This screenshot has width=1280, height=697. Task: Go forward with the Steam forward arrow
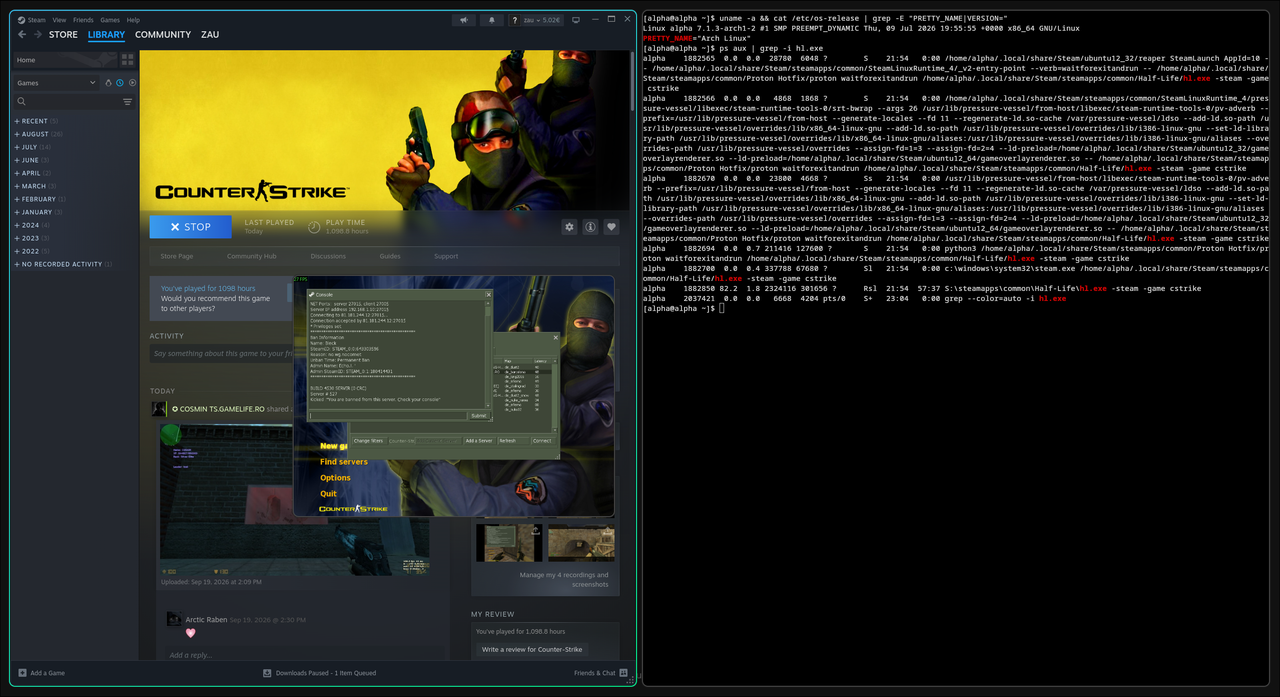coord(38,34)
